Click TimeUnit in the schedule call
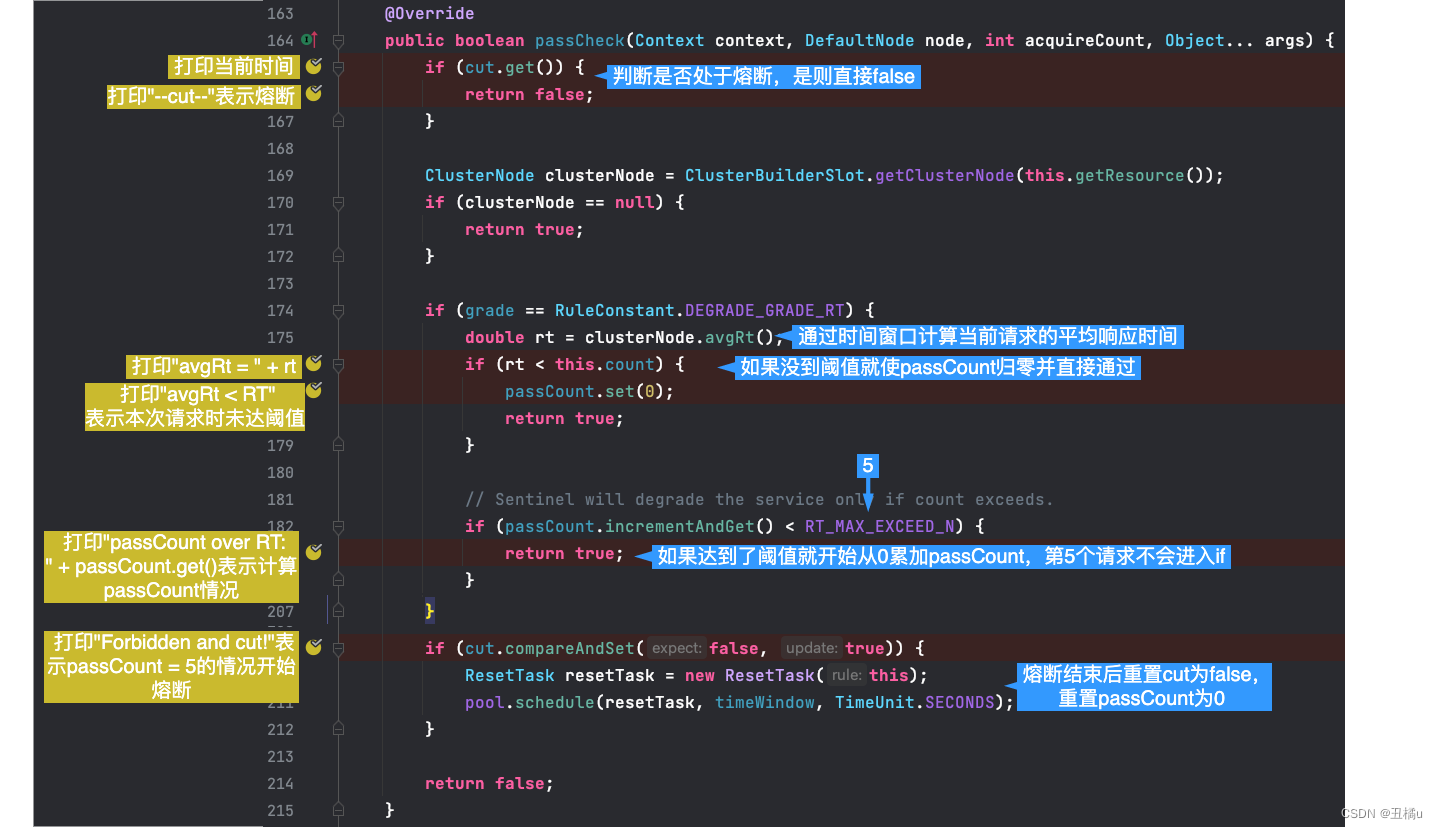1438x829 pixels. coord(875,702)
